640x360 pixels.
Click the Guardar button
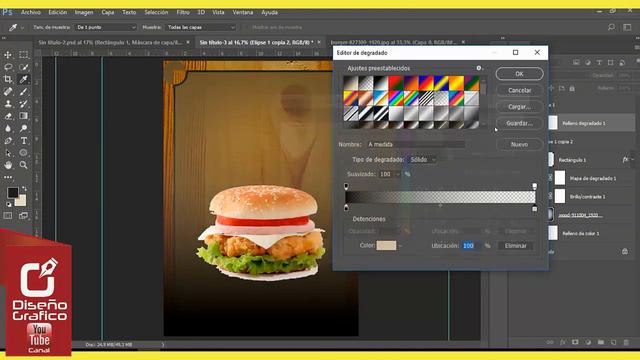coord(519,123)
